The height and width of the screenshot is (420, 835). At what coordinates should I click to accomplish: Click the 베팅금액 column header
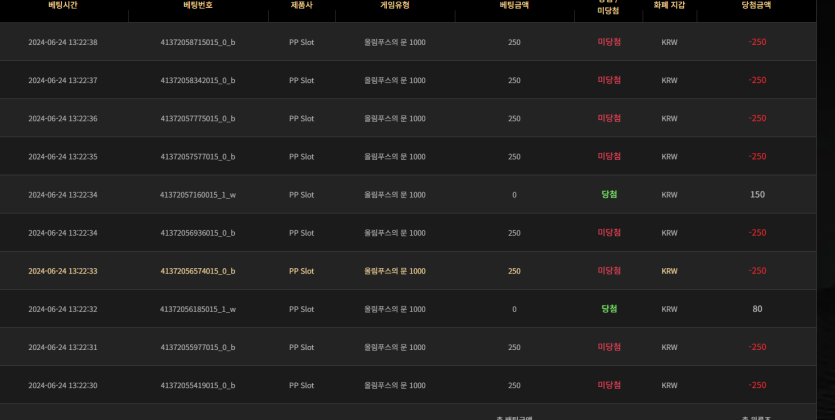tap(514, 5)
